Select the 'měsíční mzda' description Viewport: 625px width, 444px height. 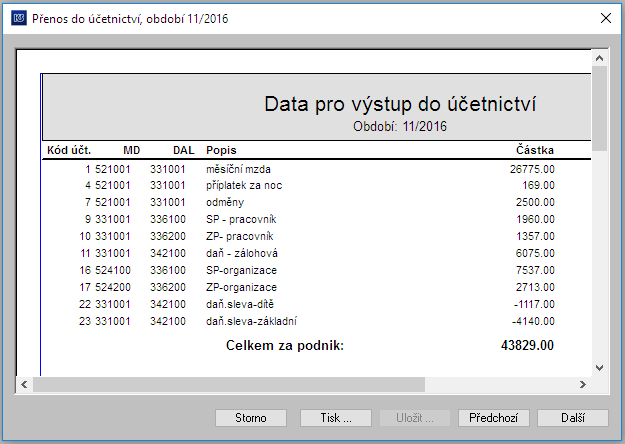(238, 169)
